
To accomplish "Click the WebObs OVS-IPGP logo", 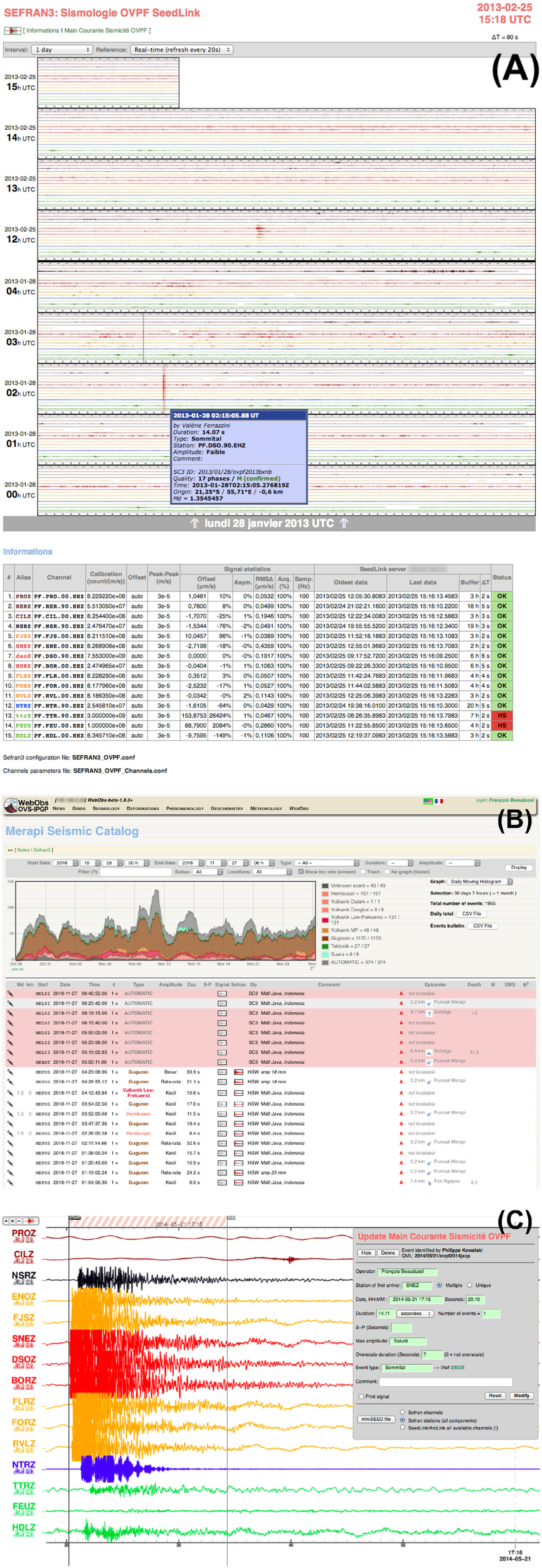I will click(x=26, y=805).
